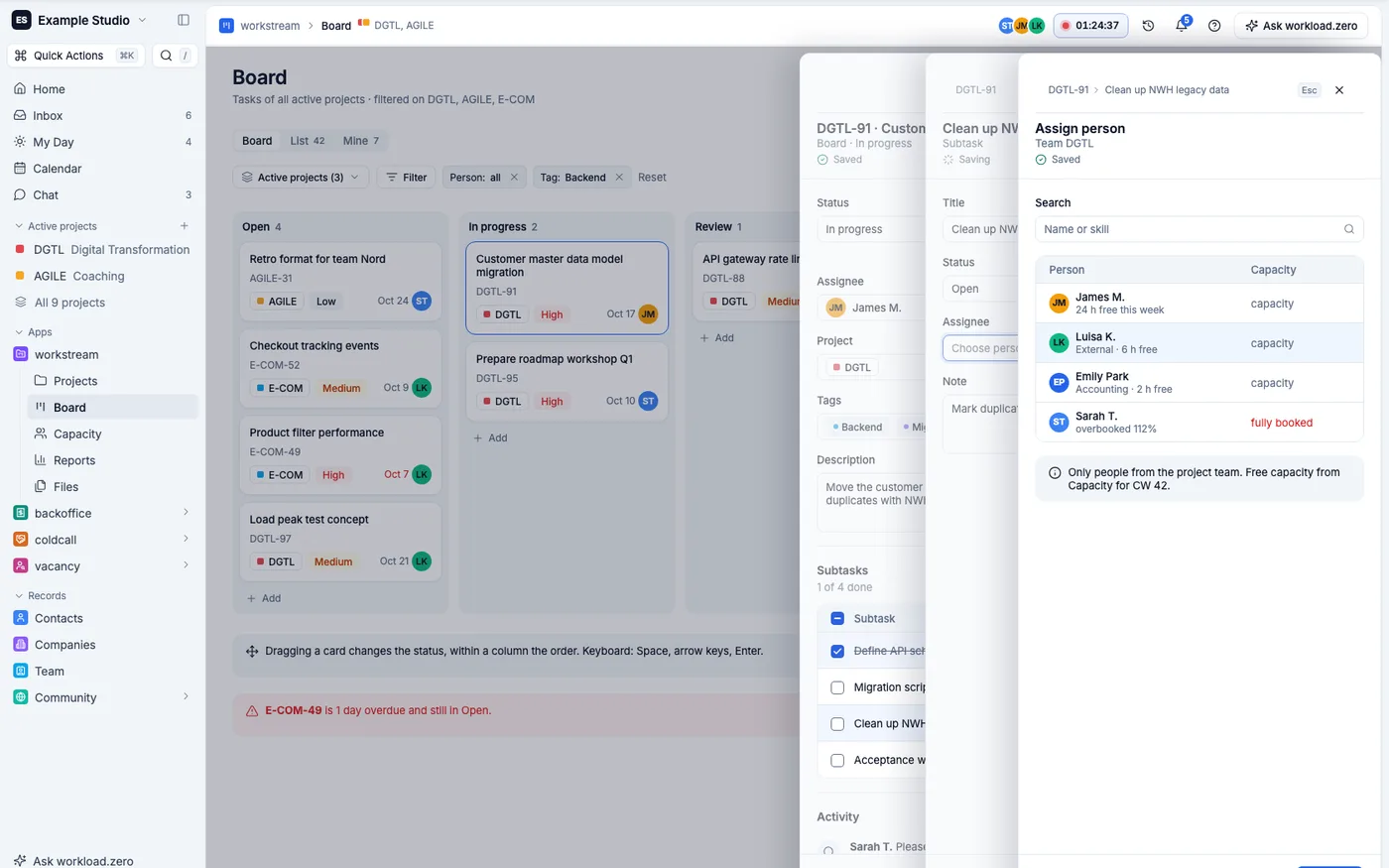
Task: Click the Filter button
Action: (406, 178)
